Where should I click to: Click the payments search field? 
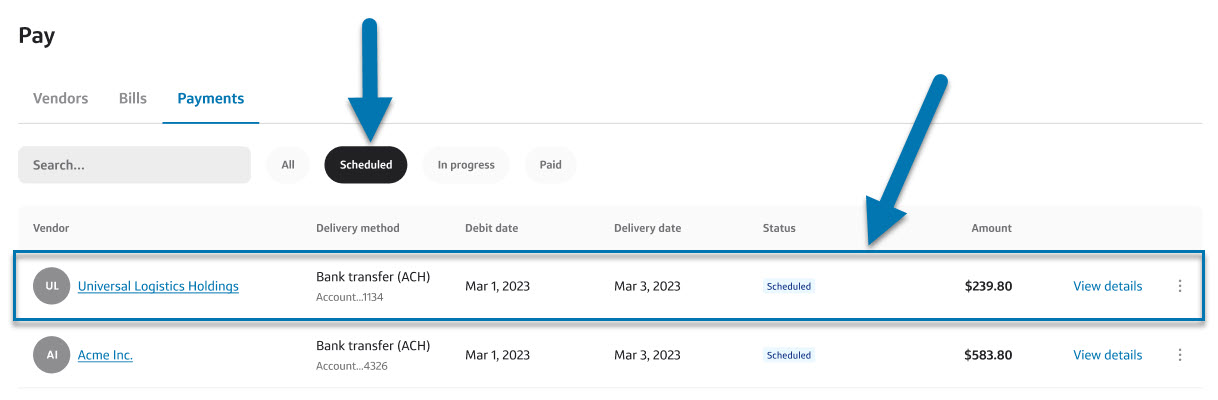coord(134,165)
